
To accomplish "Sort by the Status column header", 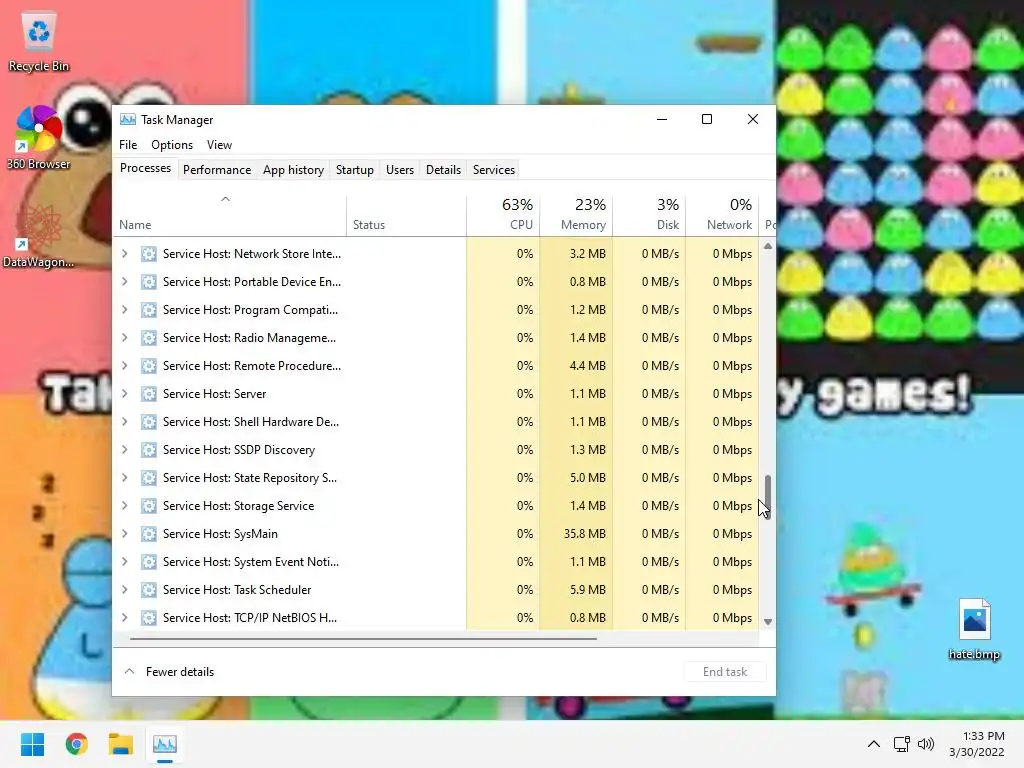I will tap(406, 216).
